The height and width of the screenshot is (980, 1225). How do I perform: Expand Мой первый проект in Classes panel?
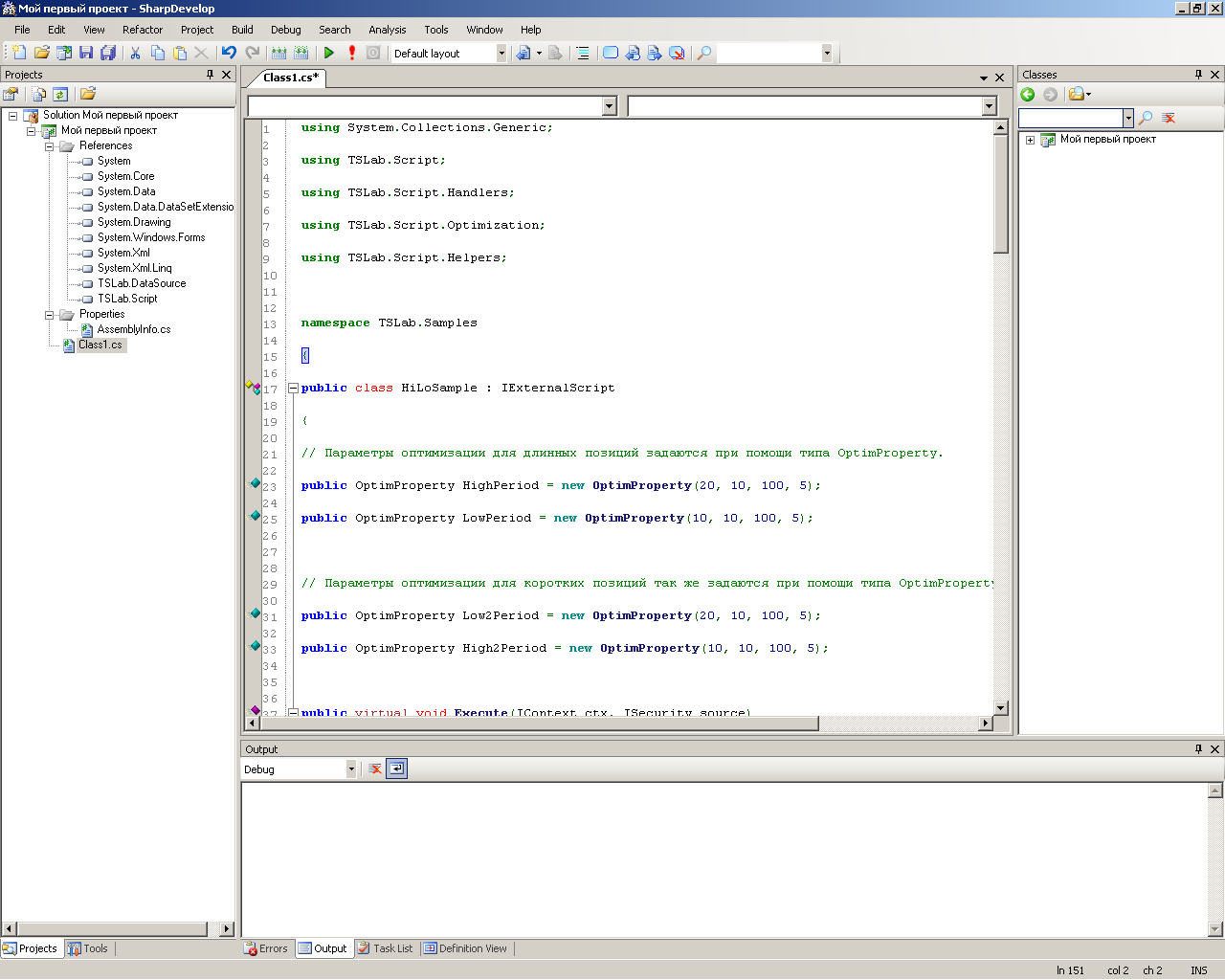[1030, 140]
